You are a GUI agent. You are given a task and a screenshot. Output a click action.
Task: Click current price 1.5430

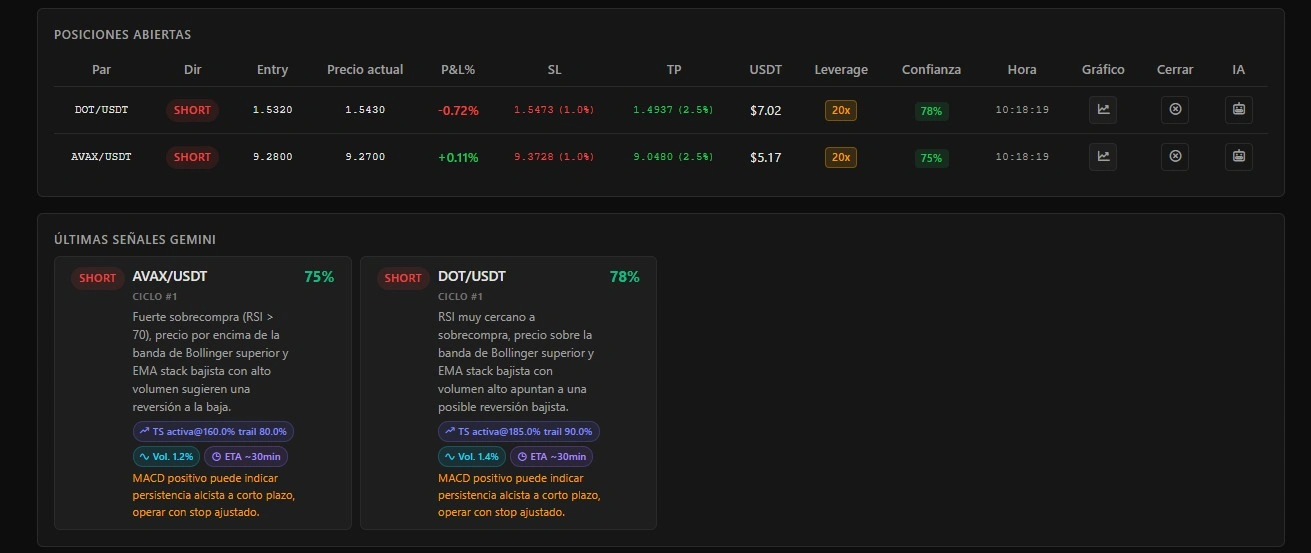(x=365, y=110)
